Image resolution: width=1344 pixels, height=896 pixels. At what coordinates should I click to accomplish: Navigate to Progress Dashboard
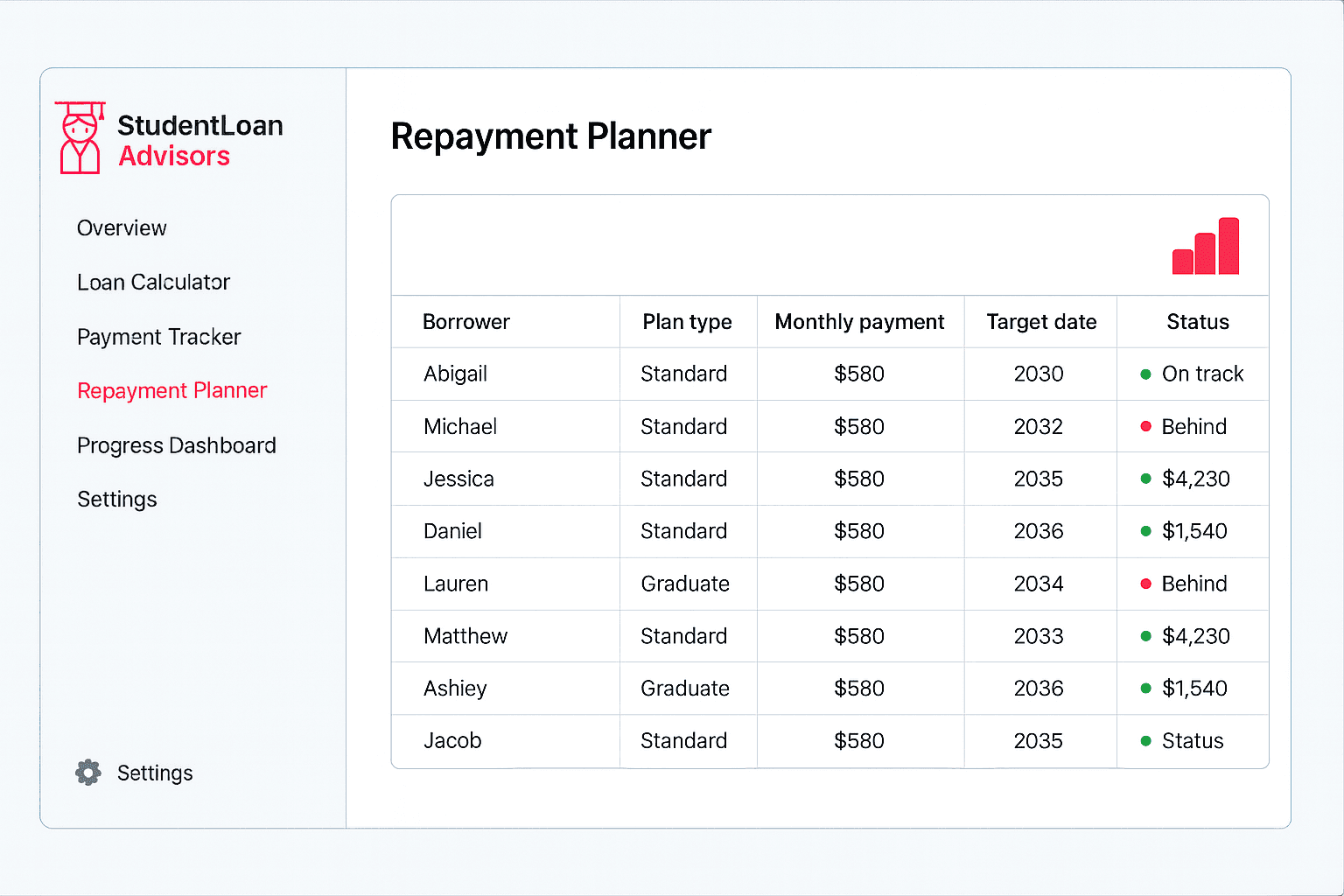click(176, 445)
